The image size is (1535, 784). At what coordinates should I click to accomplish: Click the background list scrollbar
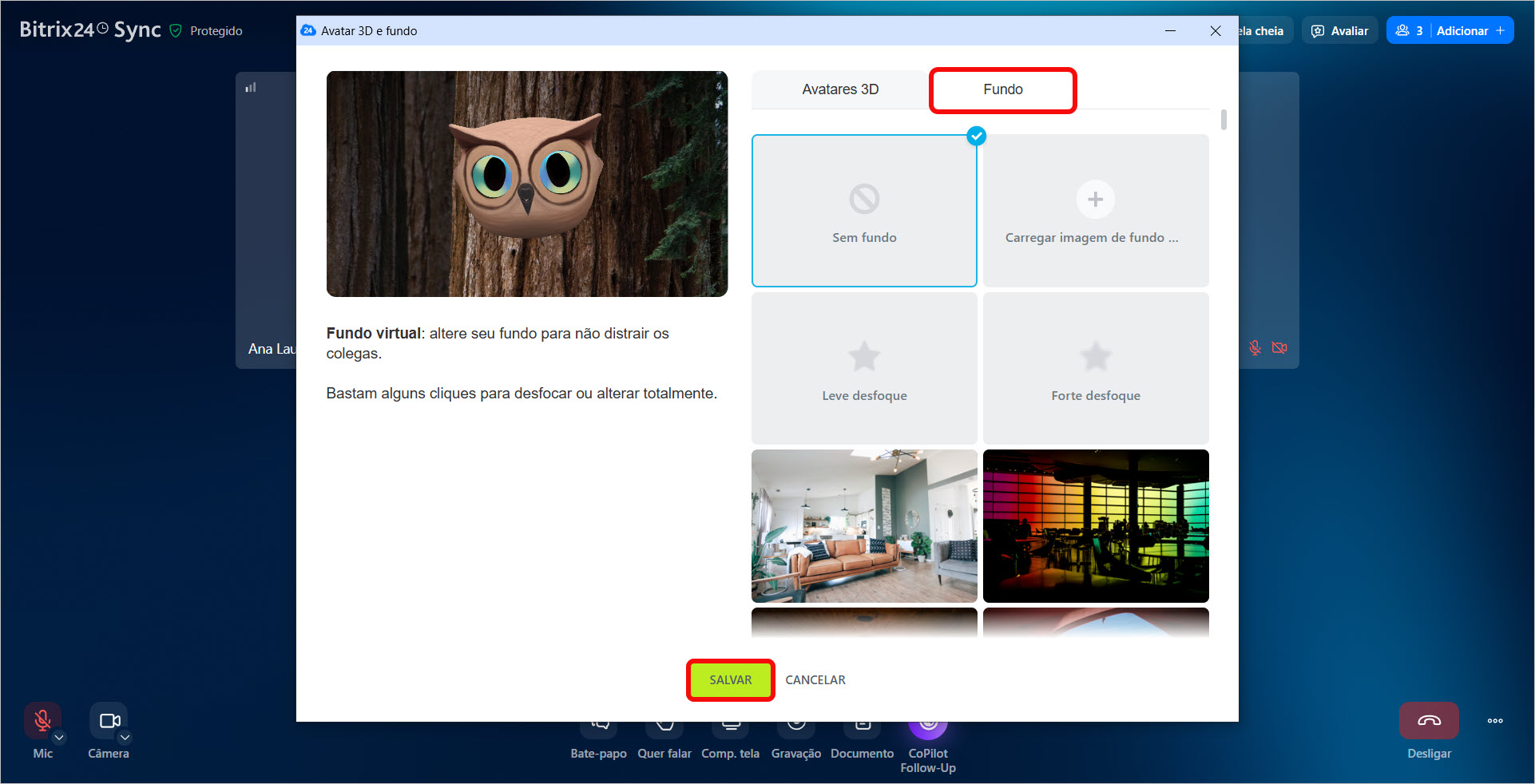pyautogui.click(x=1224, y=120)
